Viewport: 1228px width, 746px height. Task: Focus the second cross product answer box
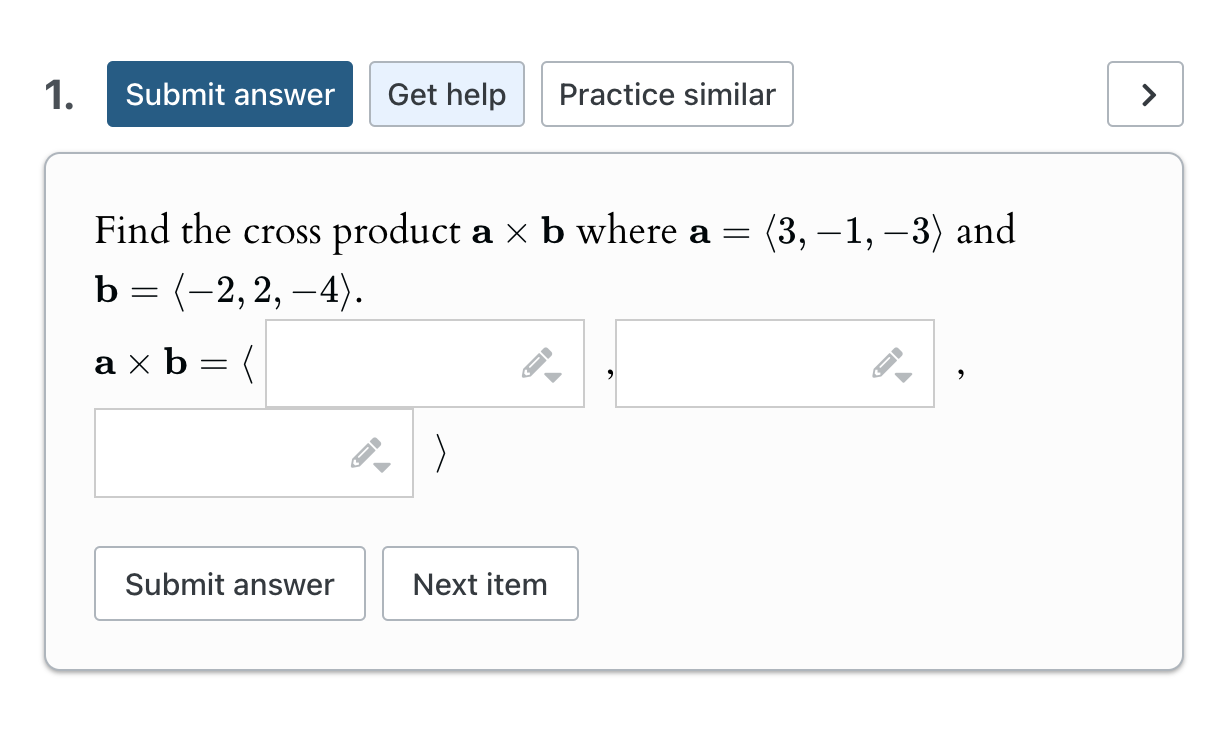740,364
